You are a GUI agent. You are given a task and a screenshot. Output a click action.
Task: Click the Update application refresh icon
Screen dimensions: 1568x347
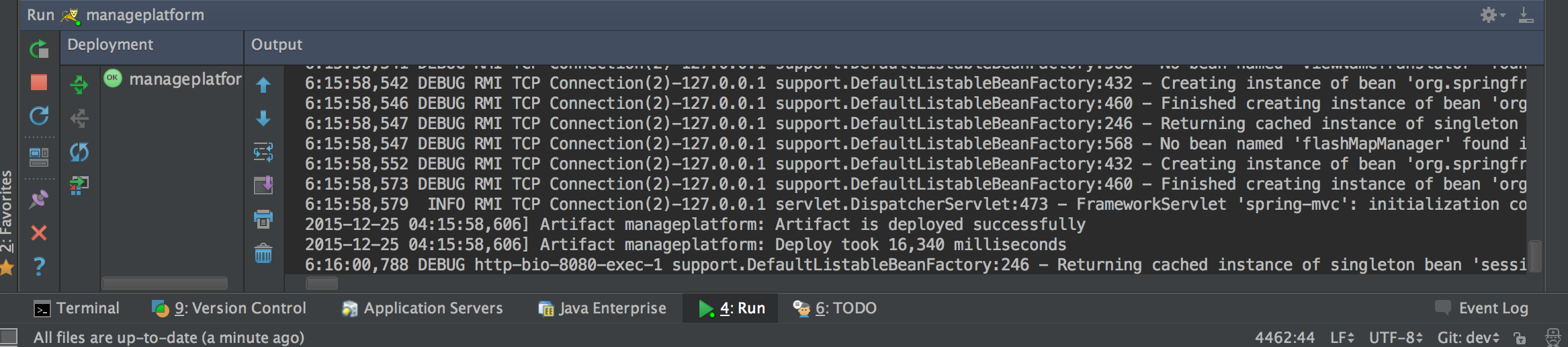(x=39, y=116)
